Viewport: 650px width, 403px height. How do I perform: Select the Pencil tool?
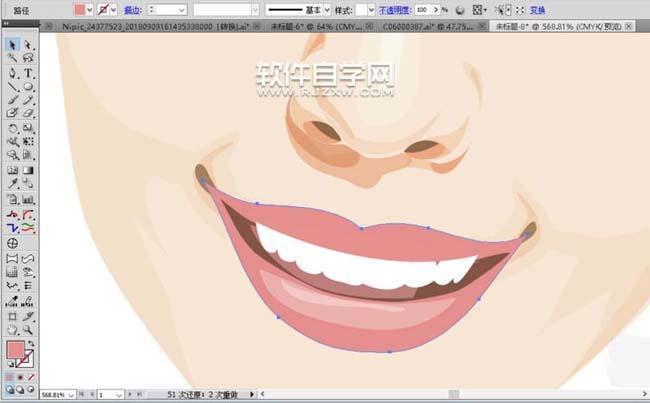coord(28,100)
